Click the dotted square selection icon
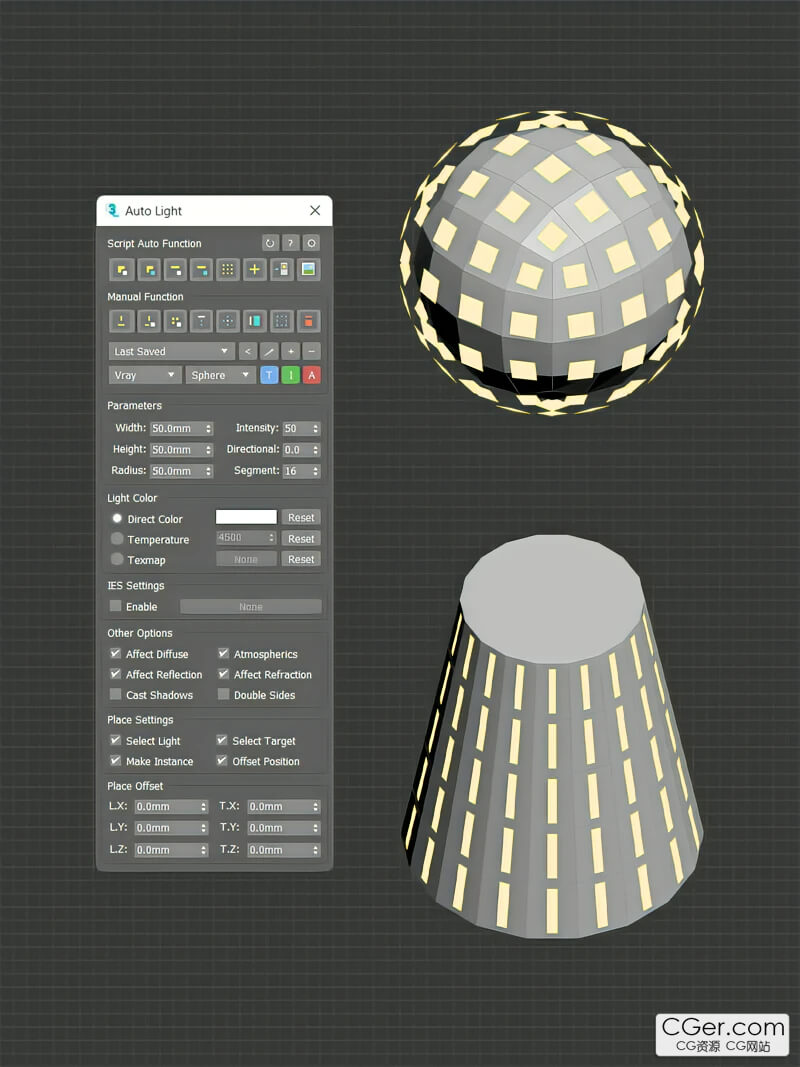 tap(281, 321)
